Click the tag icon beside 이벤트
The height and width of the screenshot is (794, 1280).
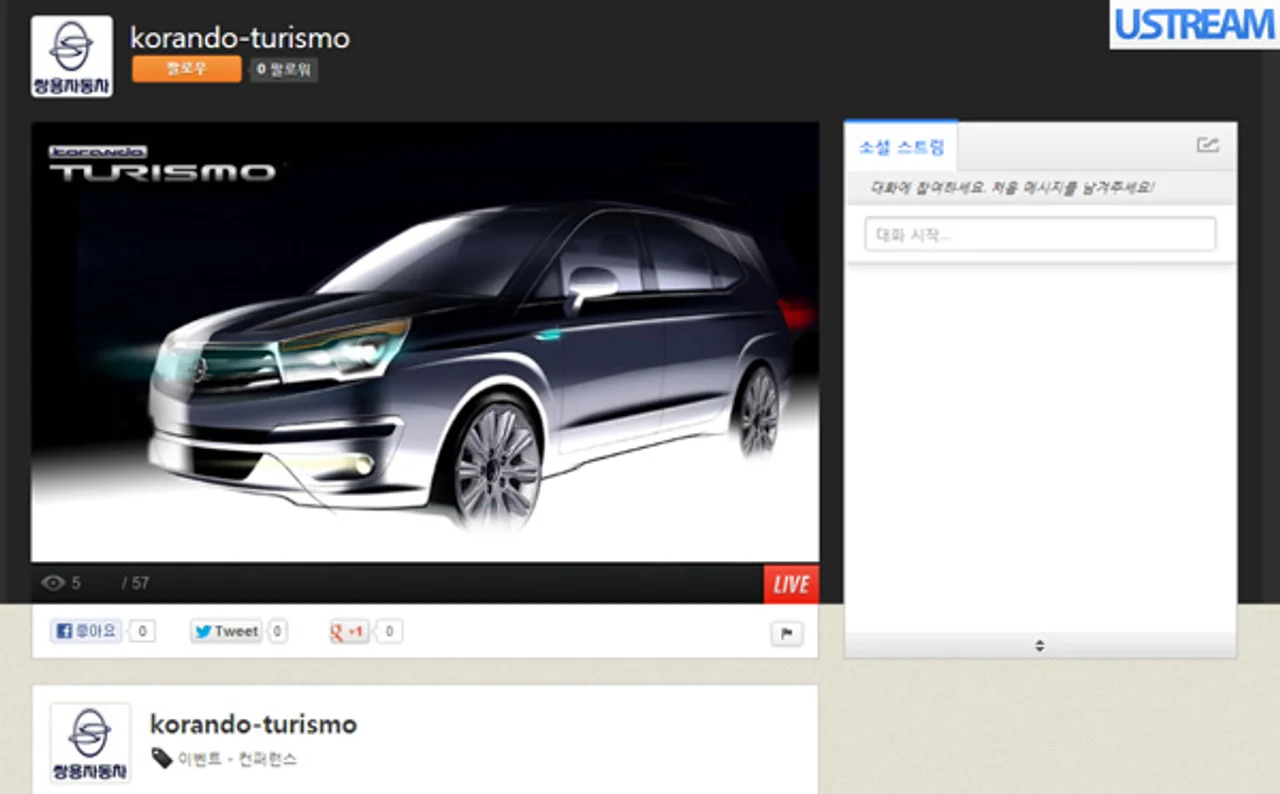162,759
